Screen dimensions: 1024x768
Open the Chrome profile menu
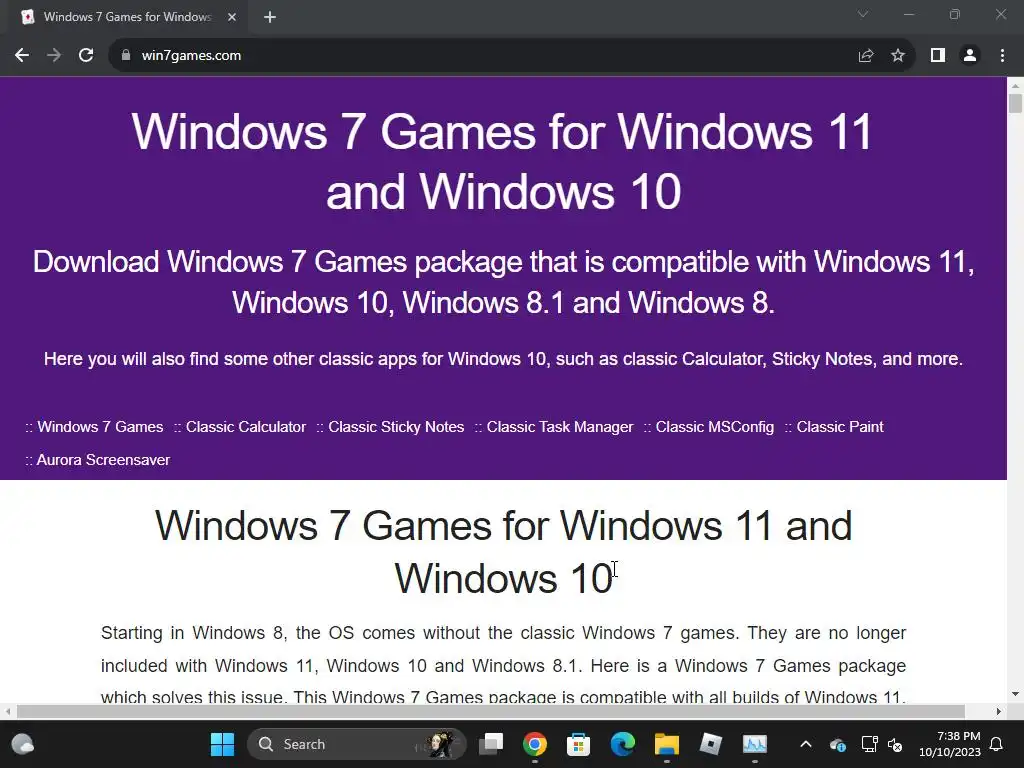[970, 56]
